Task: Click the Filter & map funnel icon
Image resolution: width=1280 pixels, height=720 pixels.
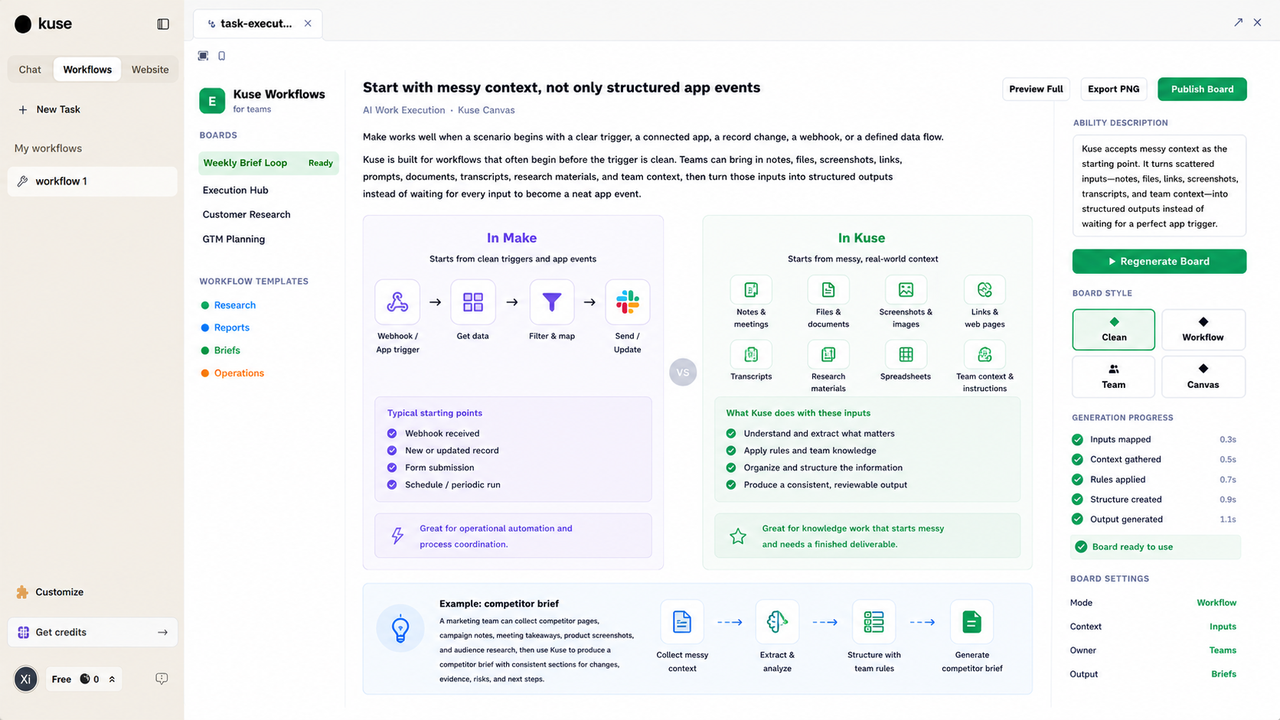Action: tap(551, 302)
